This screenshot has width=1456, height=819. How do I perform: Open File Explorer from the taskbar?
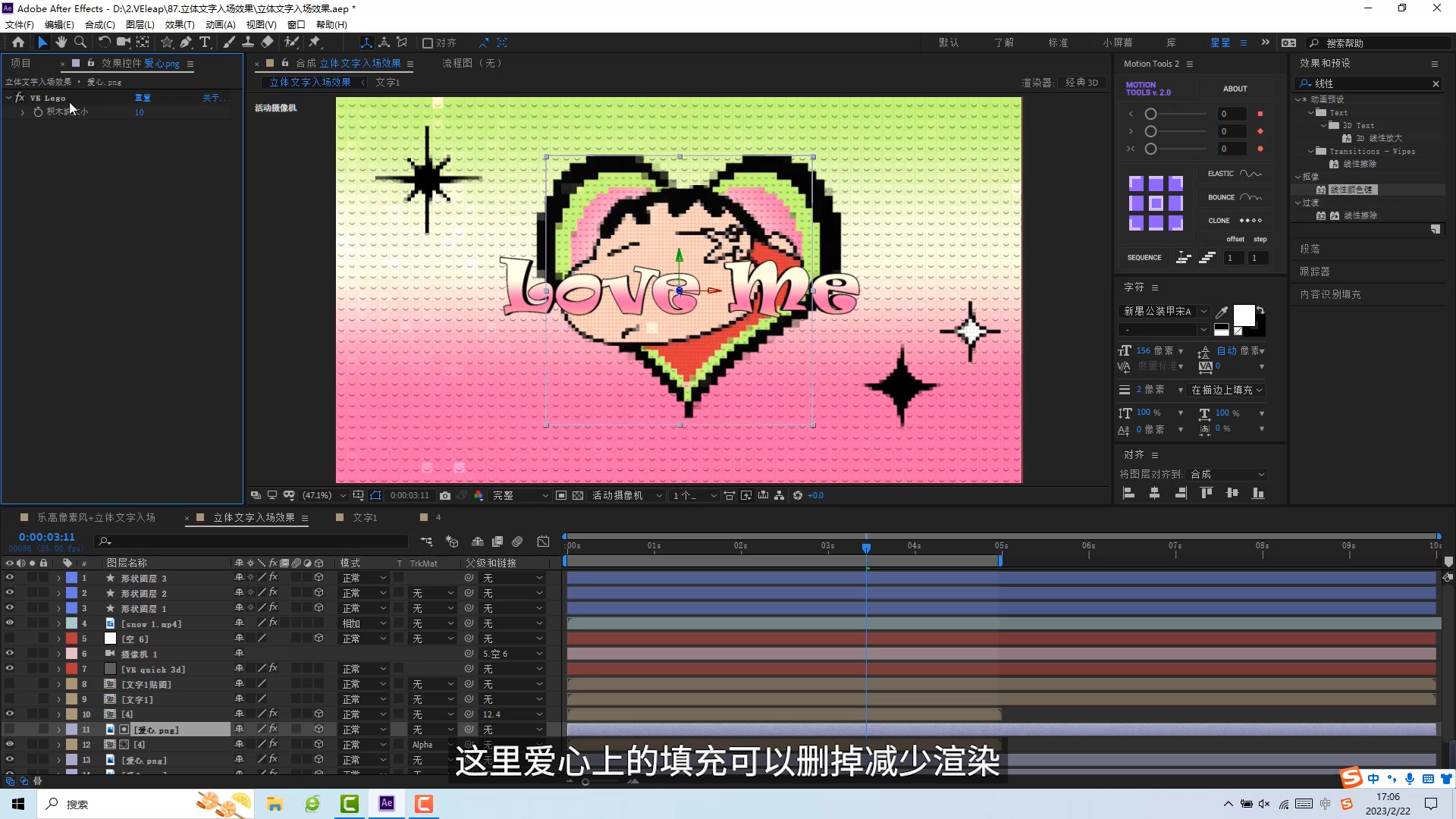click(x=275, y=804)
